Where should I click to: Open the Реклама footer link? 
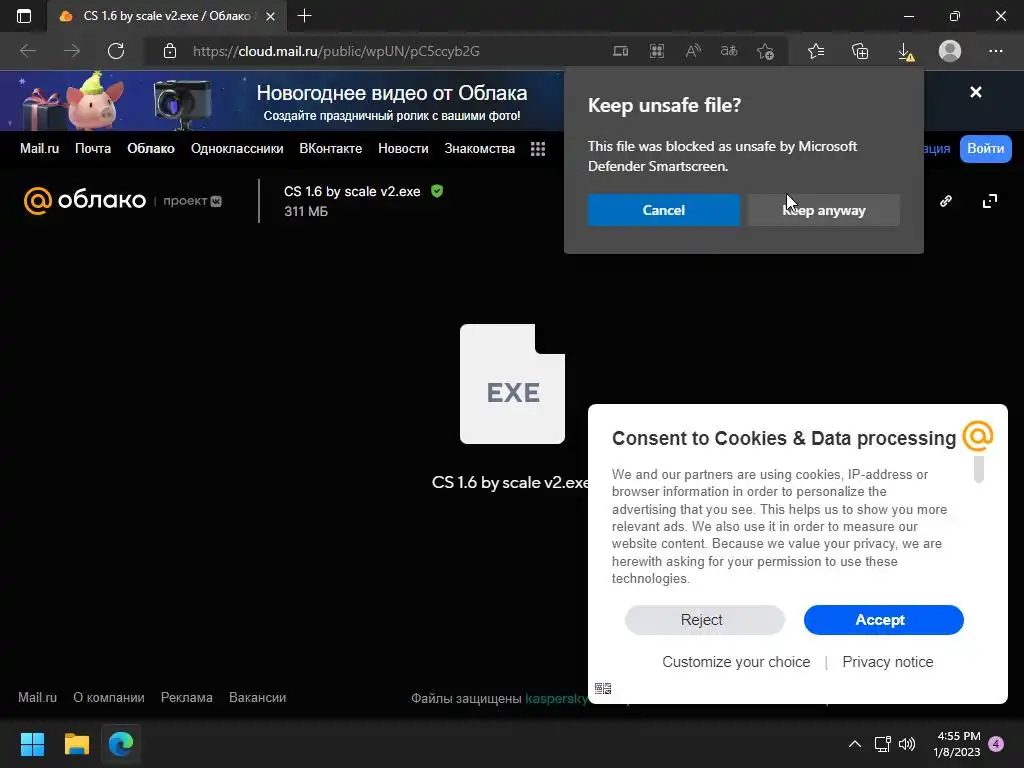(187, 697)
